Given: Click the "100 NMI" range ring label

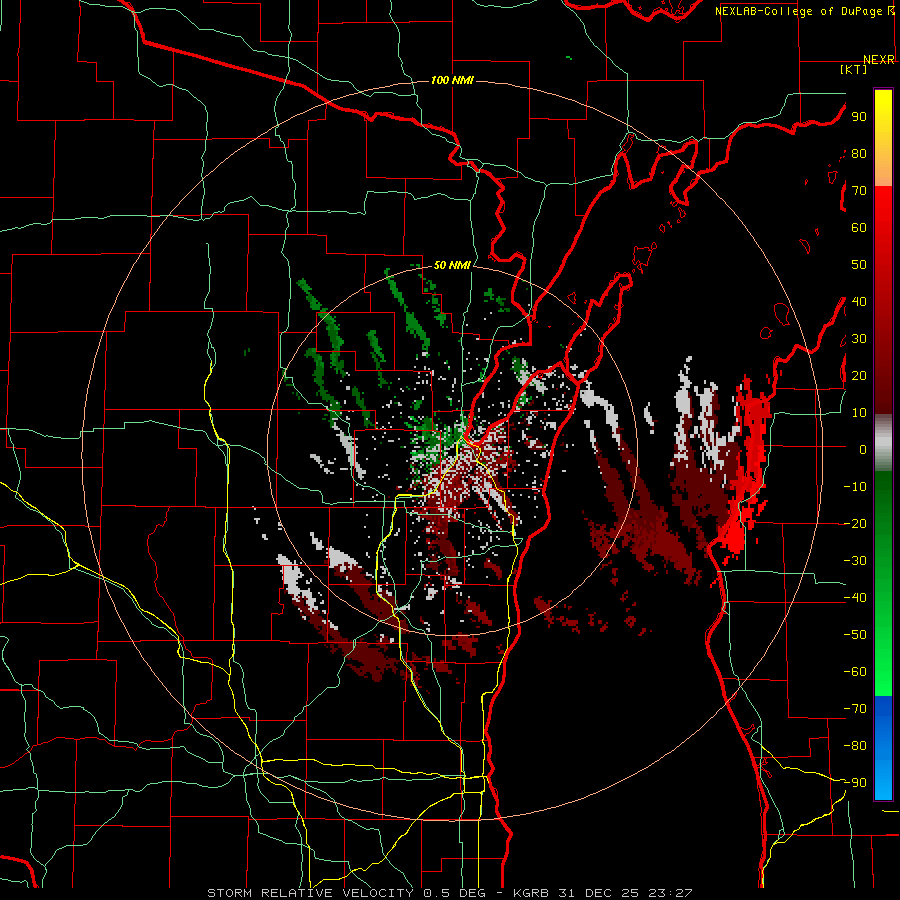Looking at the screenshot, I should pyautogui.click(x=452, y=80).
